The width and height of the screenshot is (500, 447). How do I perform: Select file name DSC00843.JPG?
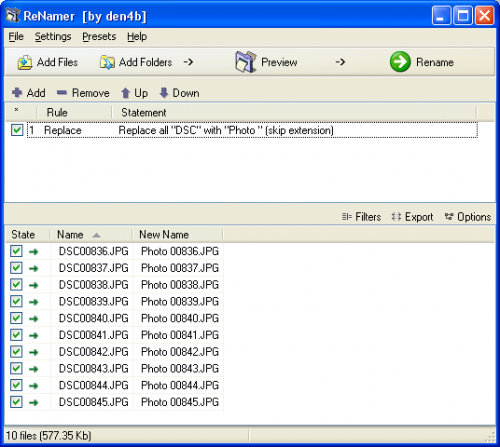pyautogui.click(x=94, y=369)
